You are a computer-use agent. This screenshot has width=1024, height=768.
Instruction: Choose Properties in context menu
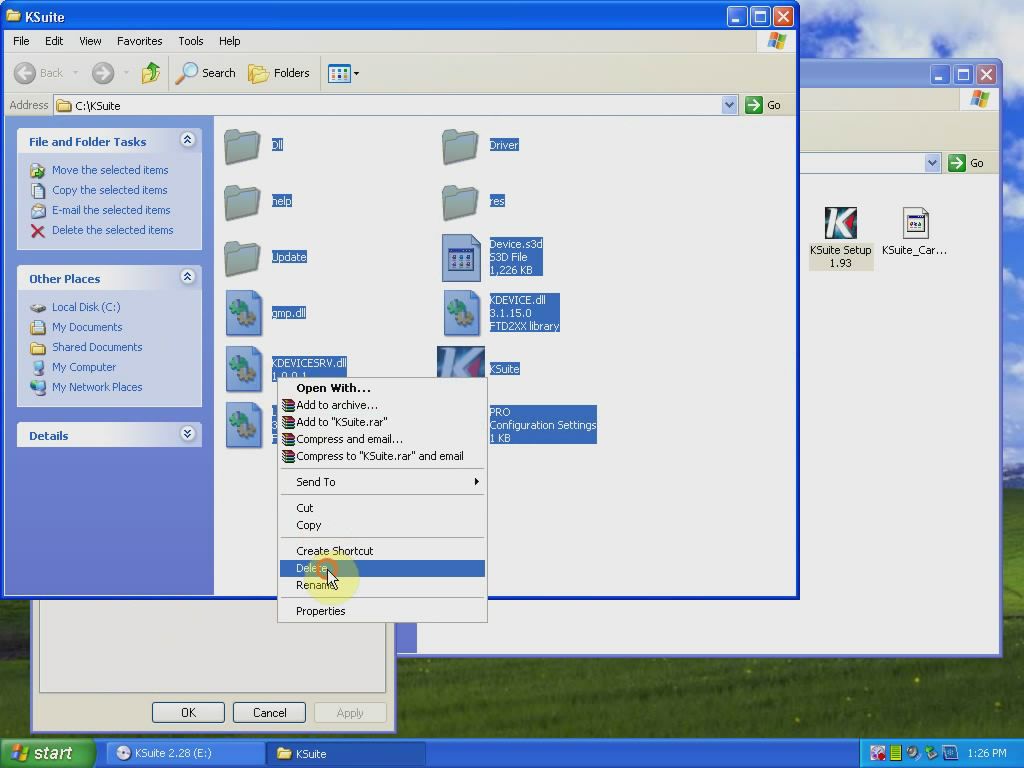[x=382, y=611]
